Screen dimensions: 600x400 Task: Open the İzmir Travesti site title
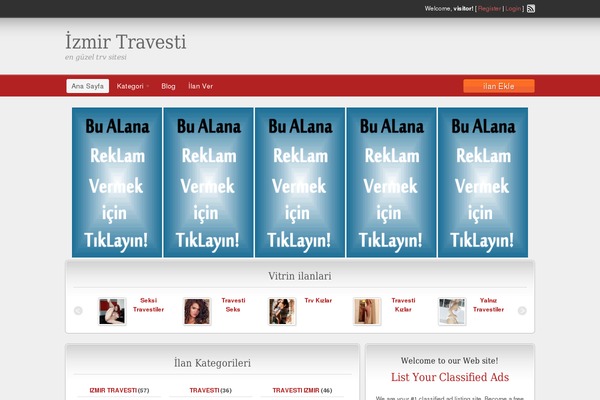(x=126, y=41)
